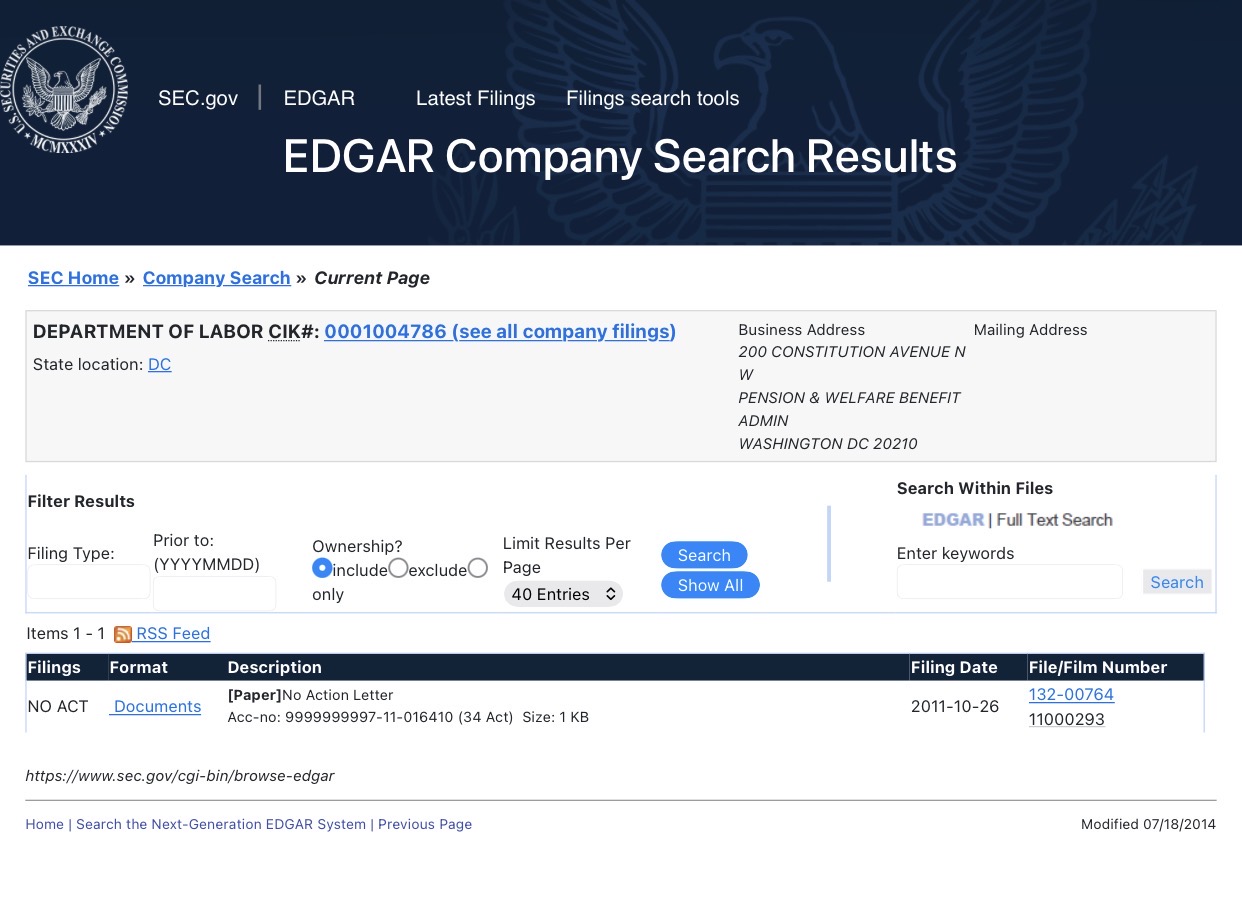Click film number 11000293
The width and height of the screenshot is (1242, 909).
click(1066, 719)
